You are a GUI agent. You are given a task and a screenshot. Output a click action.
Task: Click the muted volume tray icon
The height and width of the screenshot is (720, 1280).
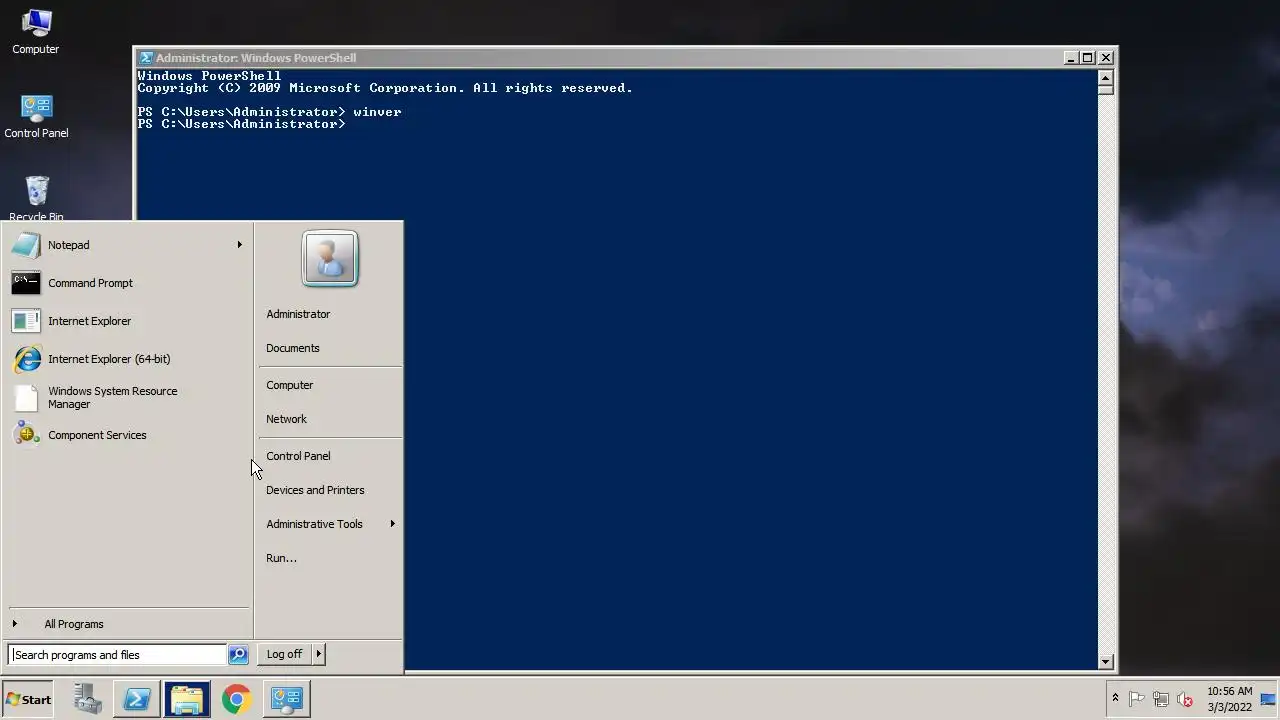coord(1185,700)
